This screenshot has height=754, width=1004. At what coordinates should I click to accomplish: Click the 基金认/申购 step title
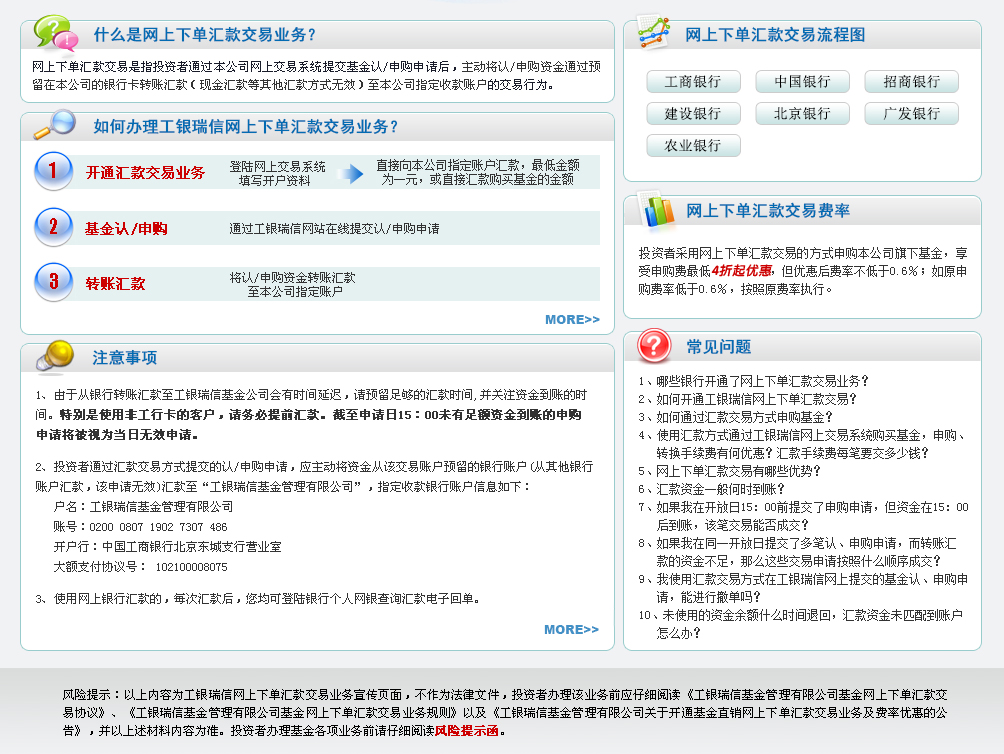pos(126,229)
